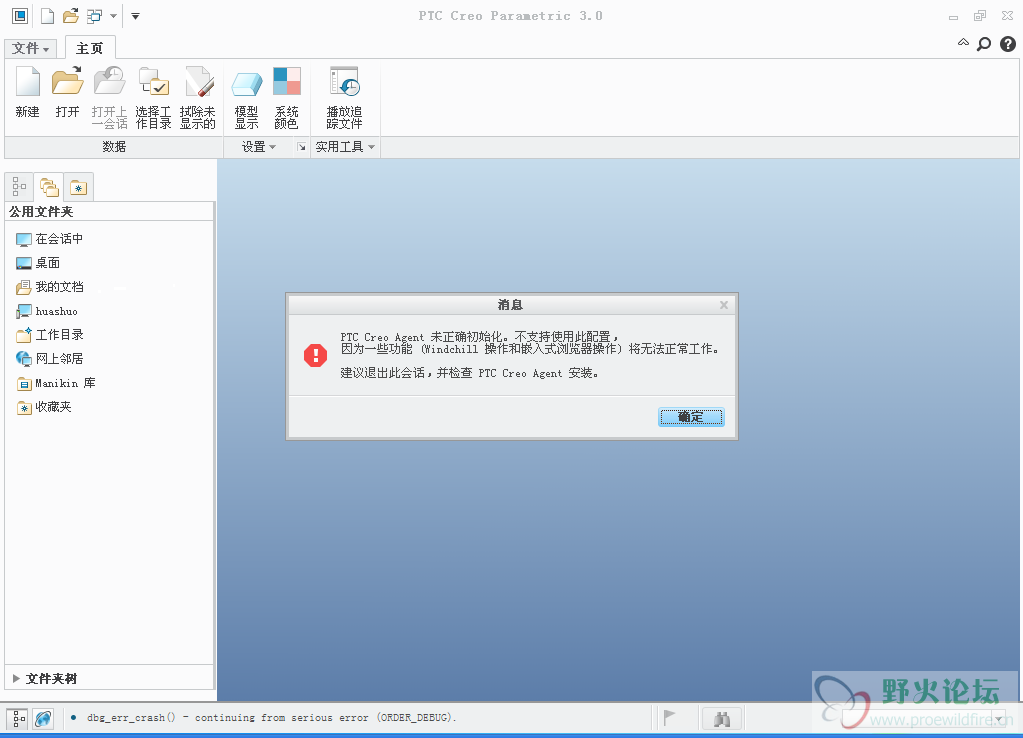This screenshot has width=1023, height=738.
Task: Click the 打开 ribbon button
Action: 67,92
